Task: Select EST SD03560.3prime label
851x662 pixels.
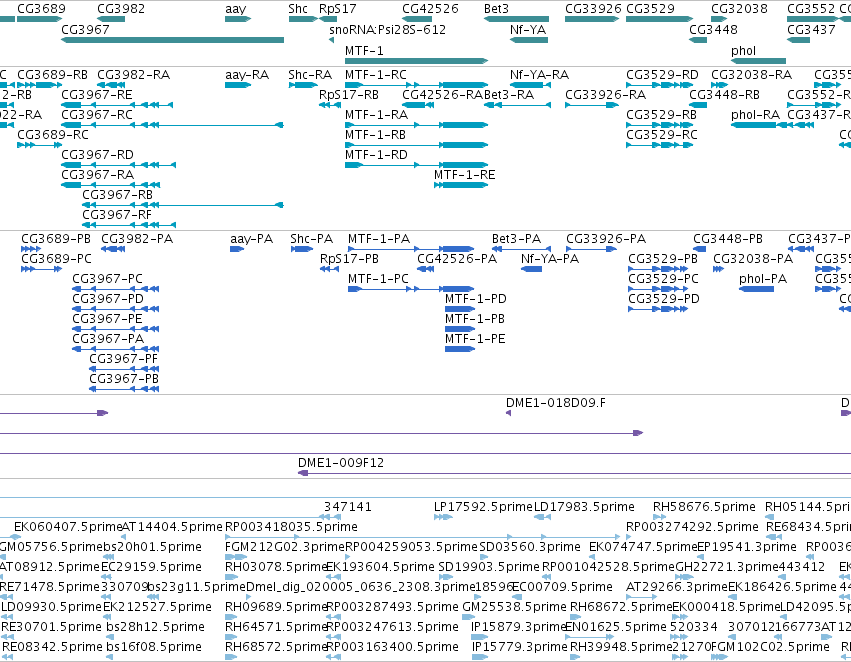Action: pyautogui.click(x=530, y=547)
